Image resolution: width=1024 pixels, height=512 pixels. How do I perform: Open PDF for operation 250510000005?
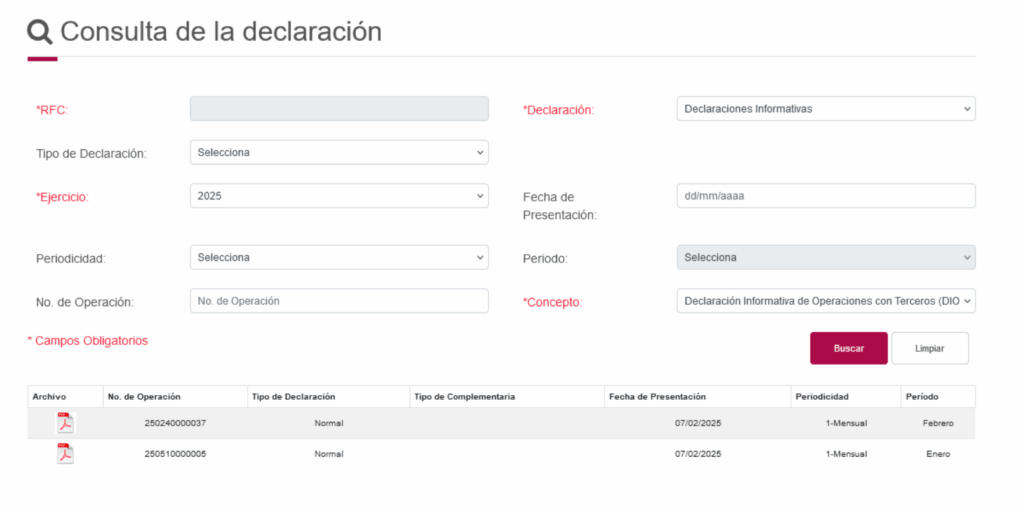65,454
